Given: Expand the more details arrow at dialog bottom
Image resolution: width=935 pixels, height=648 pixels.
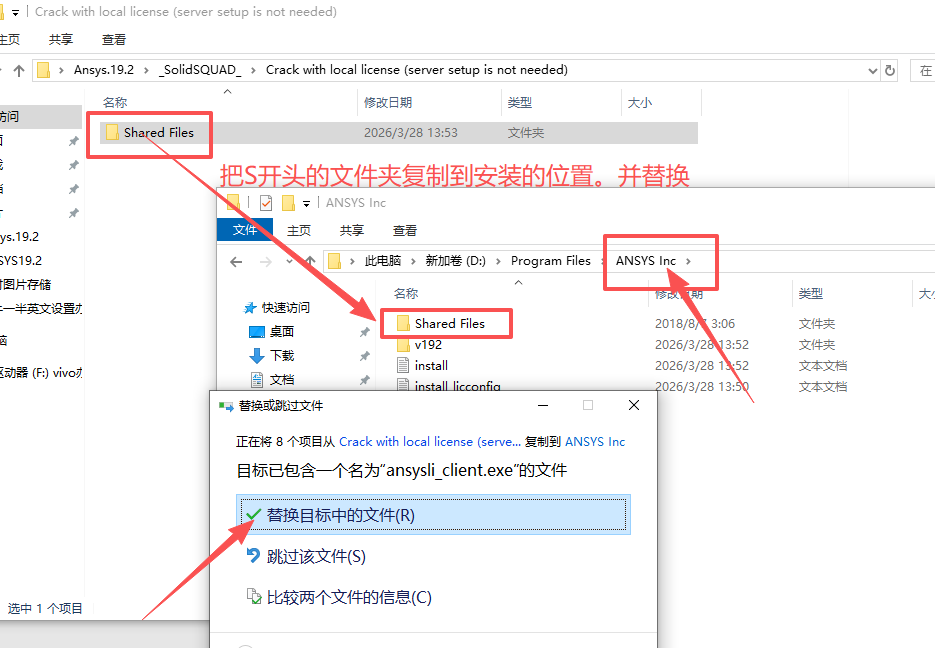Looking at the screenshot, I should pyautogui.click(x=245, y=645).
